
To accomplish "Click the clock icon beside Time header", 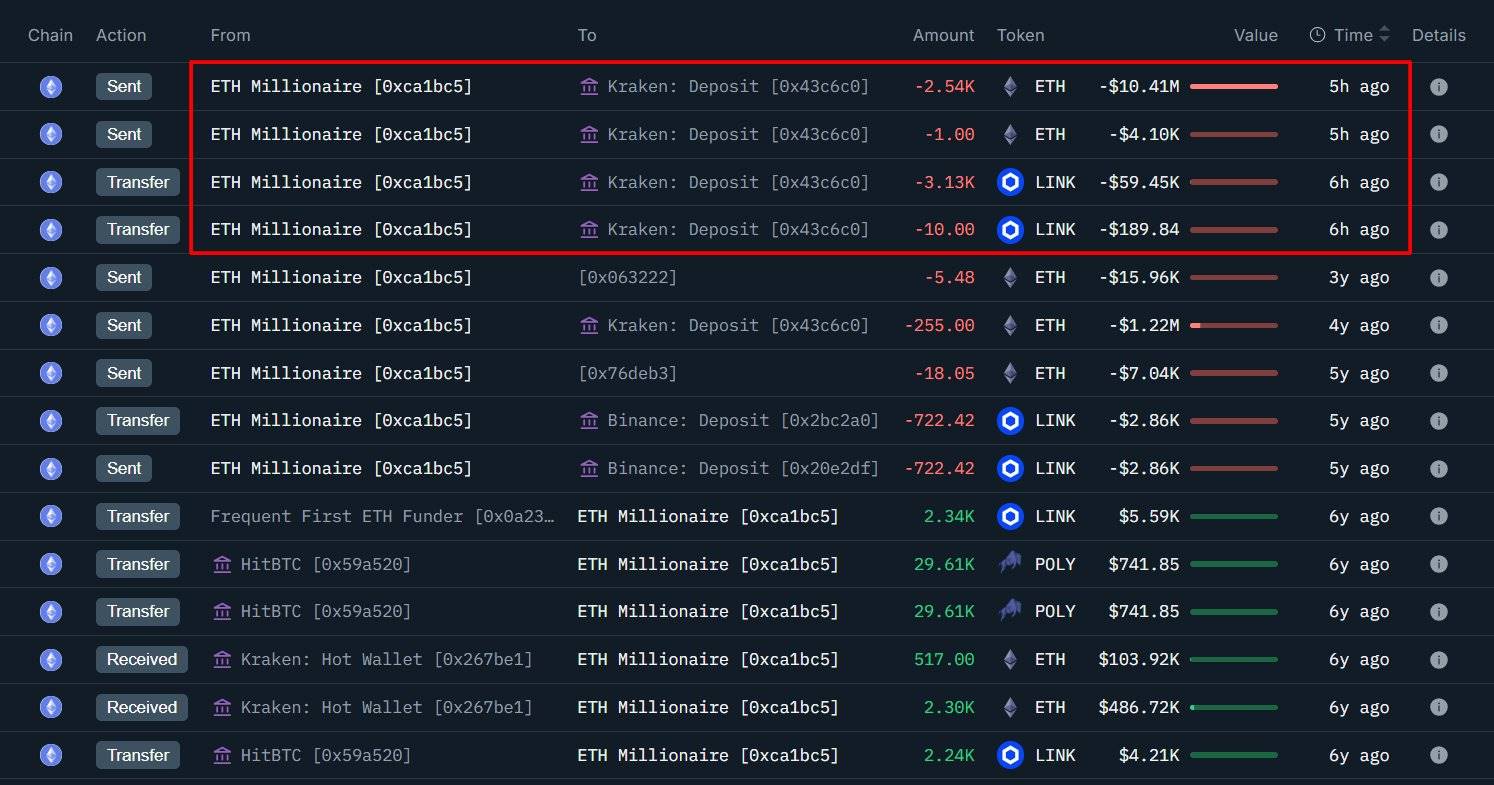I will tap(1317, 35).
